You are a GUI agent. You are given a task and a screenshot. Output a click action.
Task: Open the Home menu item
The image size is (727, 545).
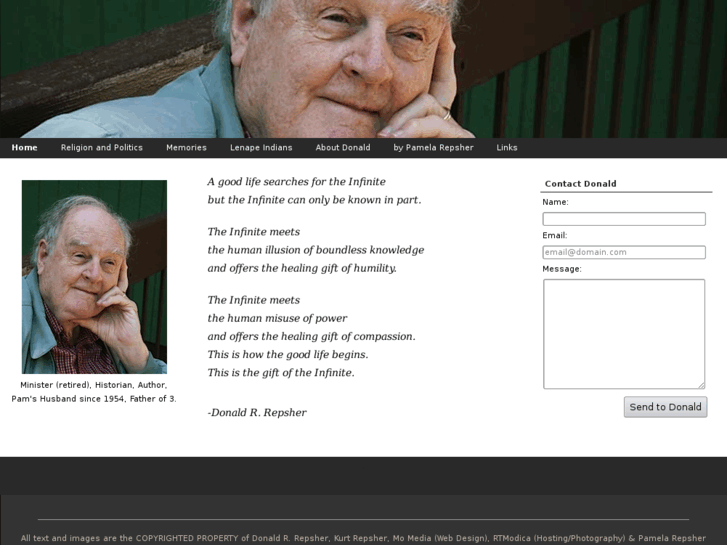click(24, 148)
